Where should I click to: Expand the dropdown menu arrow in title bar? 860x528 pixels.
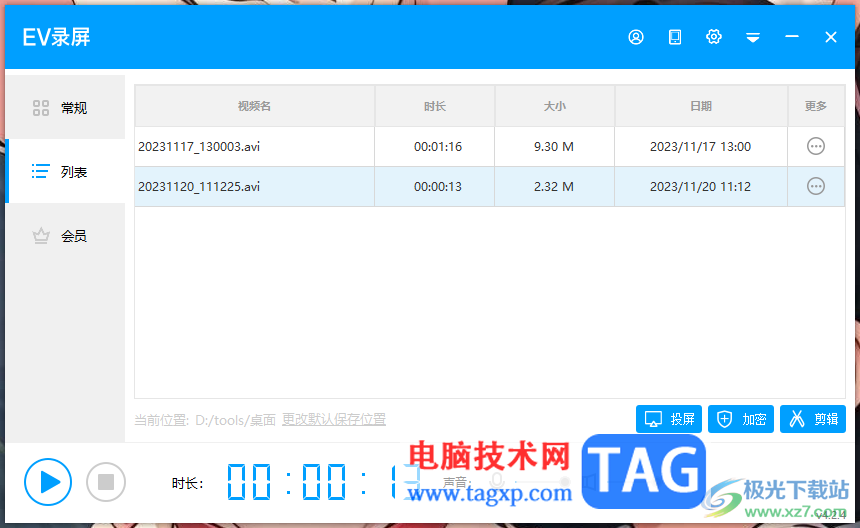tap(752, 37)
